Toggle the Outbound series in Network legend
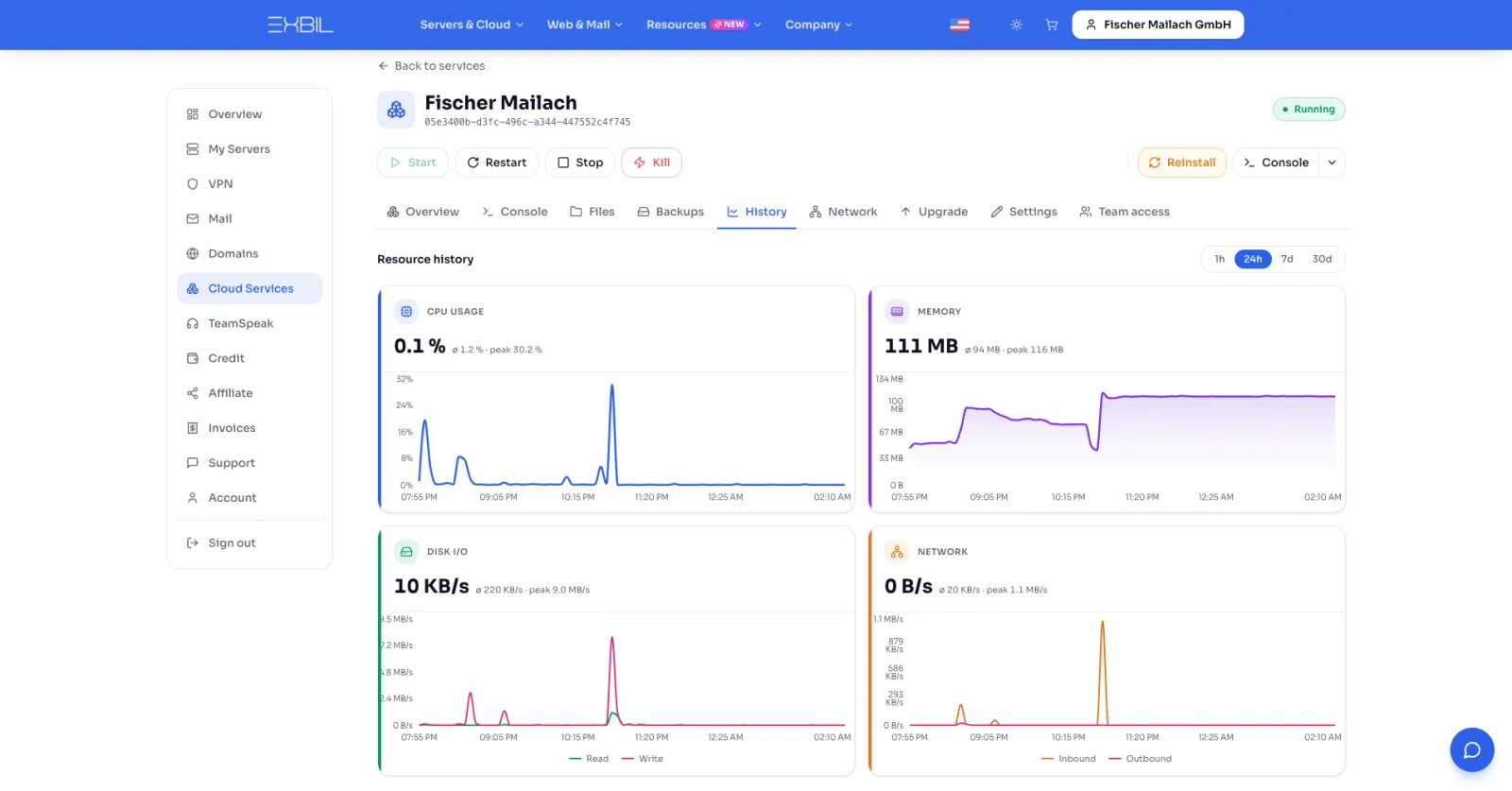 tap(1141, 759)
